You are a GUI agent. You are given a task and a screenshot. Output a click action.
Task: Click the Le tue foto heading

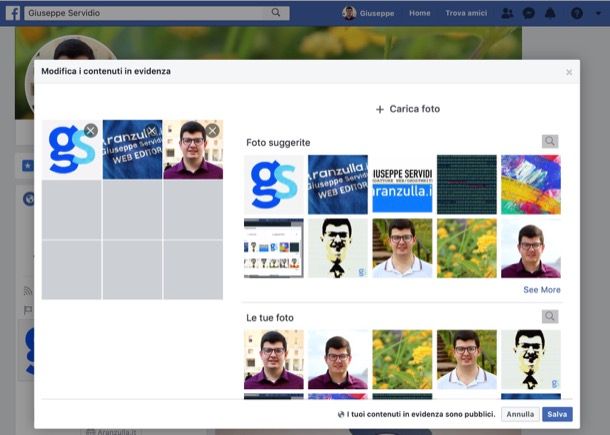(270, 318)
